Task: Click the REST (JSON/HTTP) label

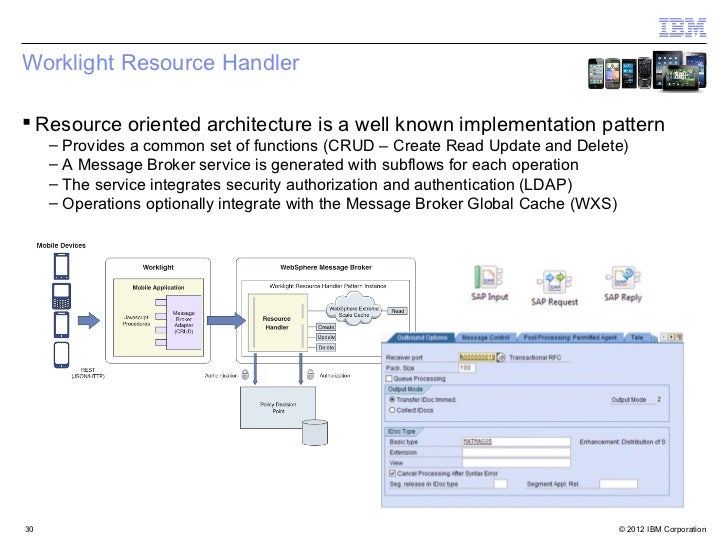Action: (x=88, y=373)
